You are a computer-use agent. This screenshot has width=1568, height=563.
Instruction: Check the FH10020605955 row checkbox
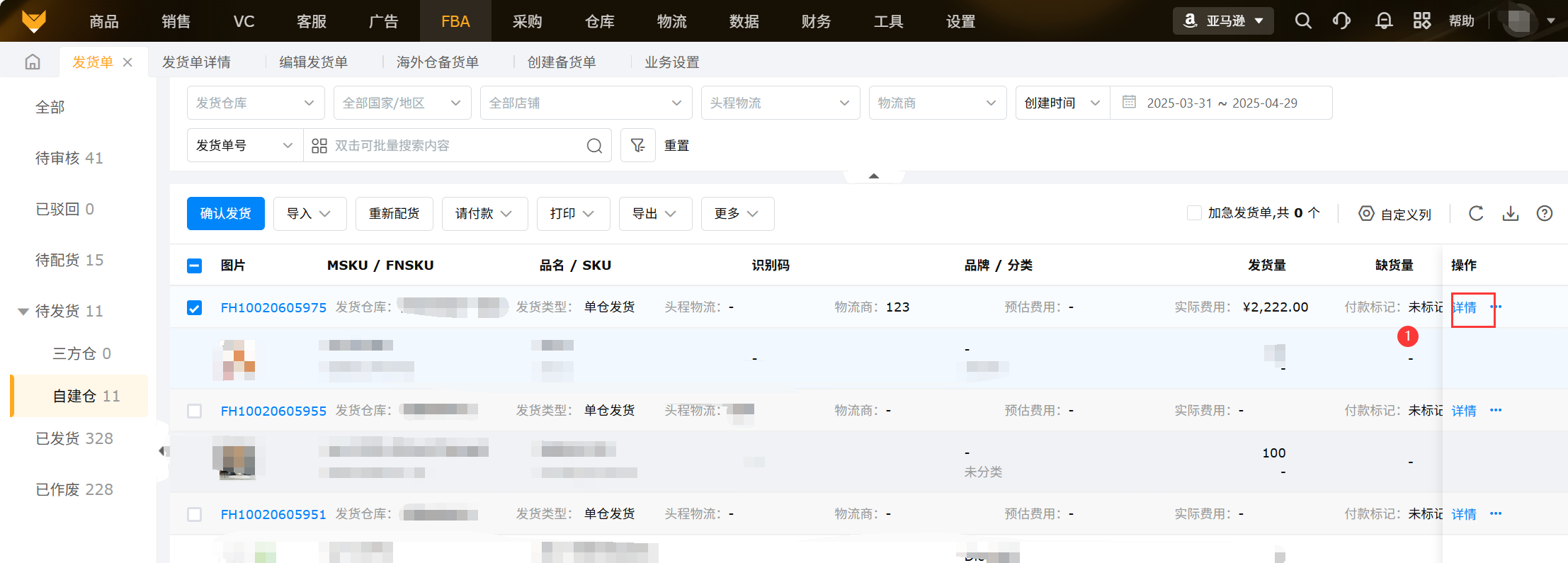click(195, 411)
